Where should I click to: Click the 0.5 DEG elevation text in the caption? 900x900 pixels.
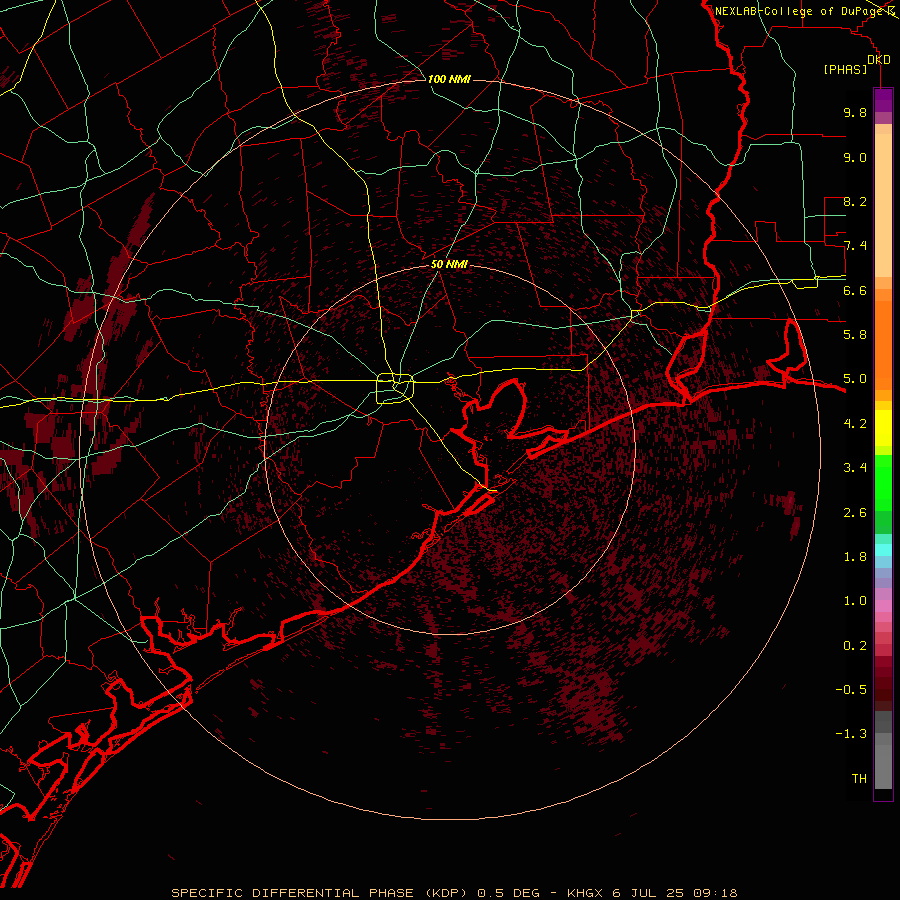508,893
